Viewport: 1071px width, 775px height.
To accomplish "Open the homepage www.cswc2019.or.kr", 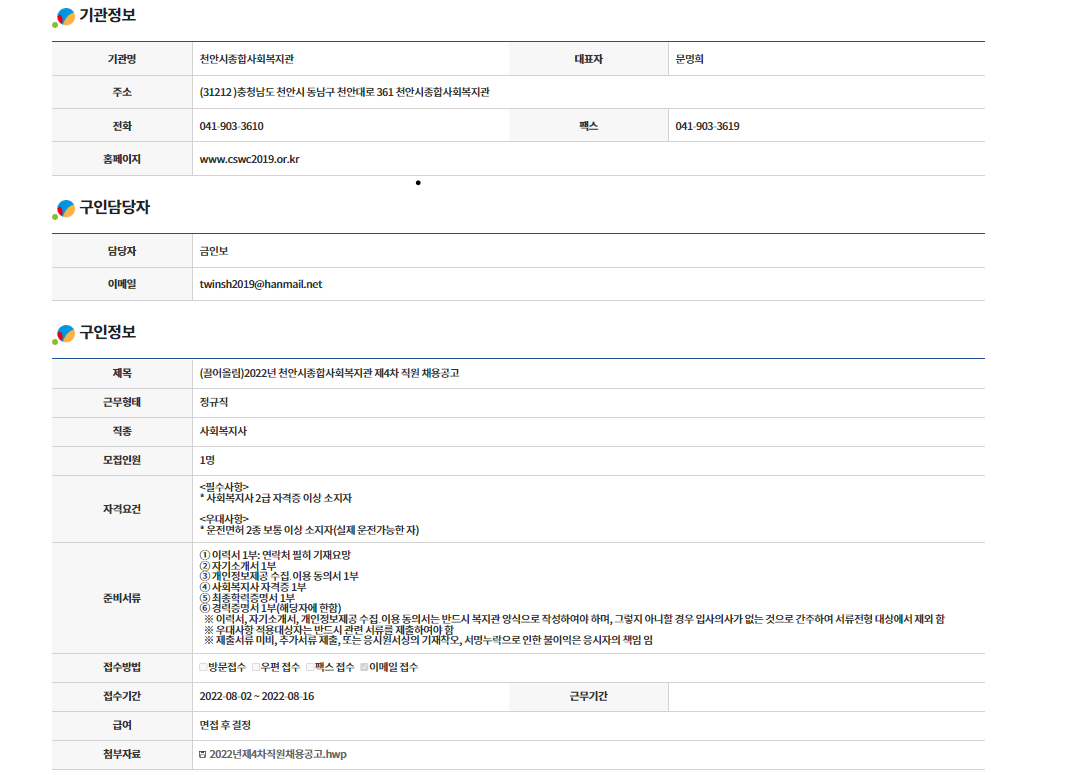I will [x=249, y=159].
